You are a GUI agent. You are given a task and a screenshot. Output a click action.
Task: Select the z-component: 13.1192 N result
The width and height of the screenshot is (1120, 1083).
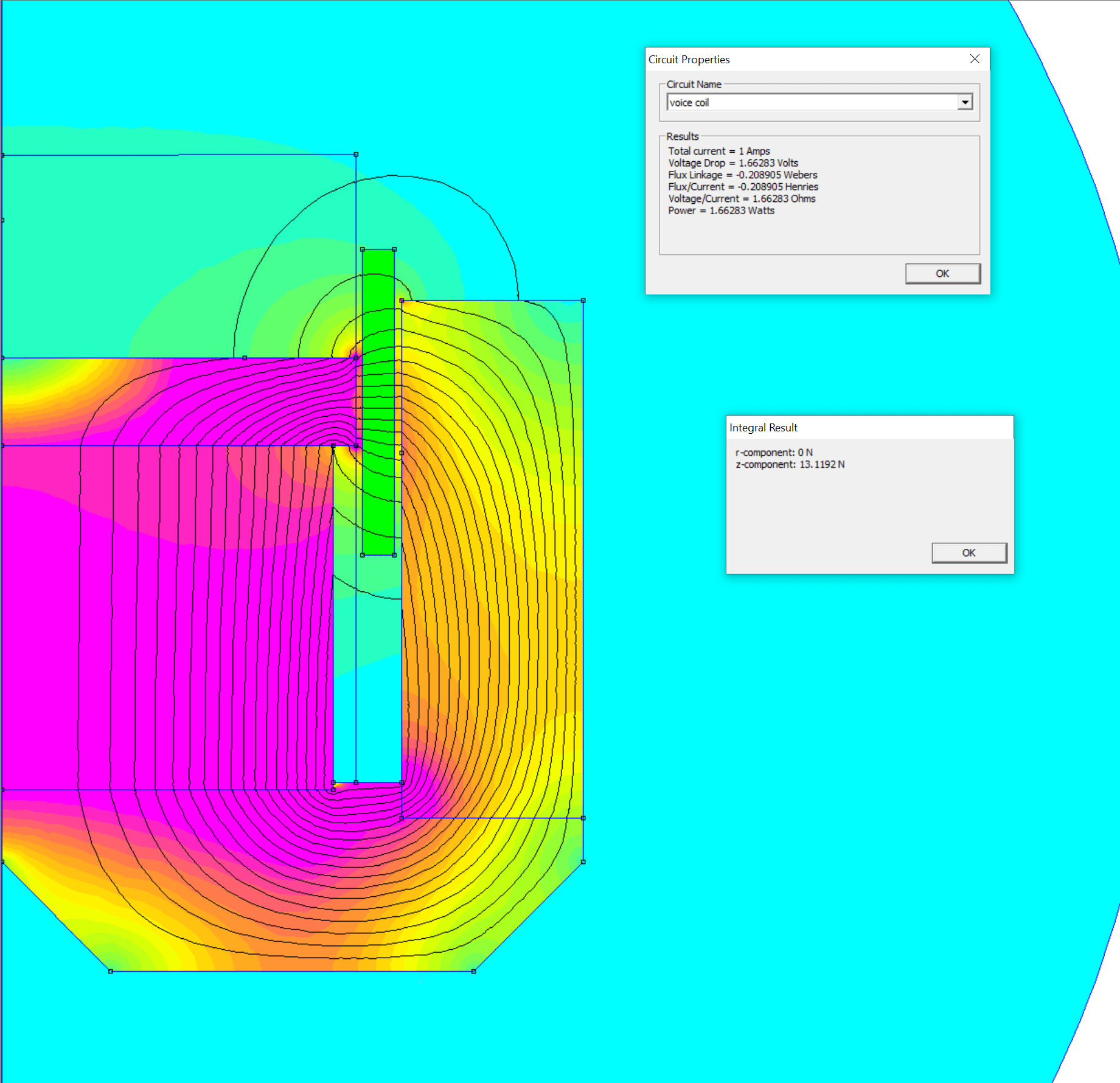coord(790,464)
